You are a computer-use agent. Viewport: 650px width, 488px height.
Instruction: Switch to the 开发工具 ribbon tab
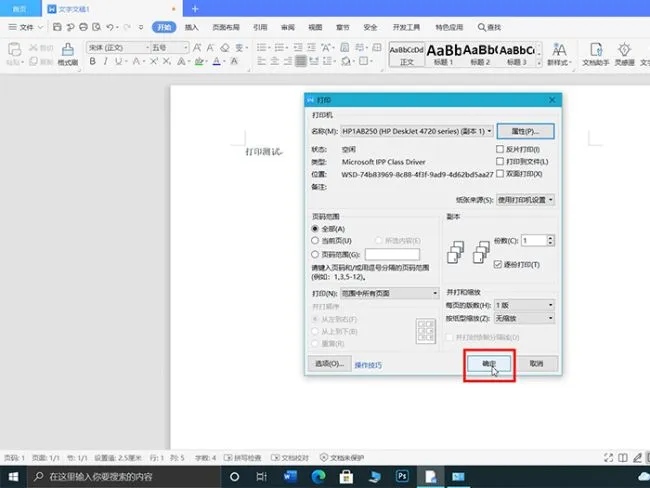pyautogui.click(x=406, y=27)
